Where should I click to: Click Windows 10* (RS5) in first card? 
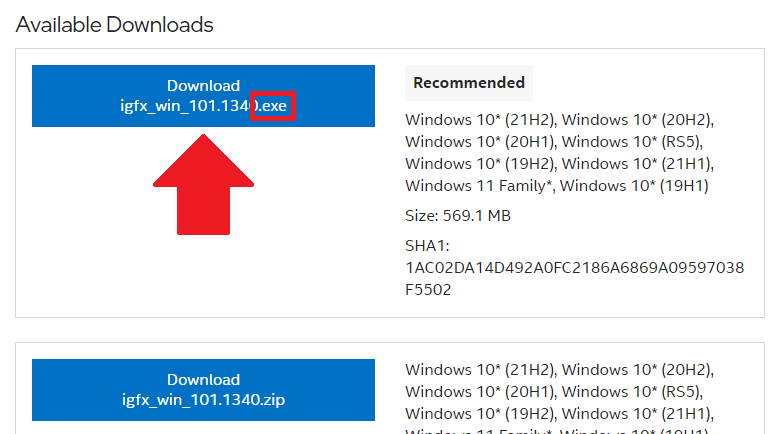(632, 142)
